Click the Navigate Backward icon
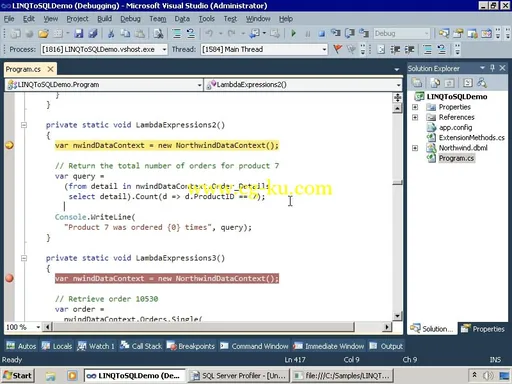Image resolution: width=512 pixels, height=384 pixels. 254,33
